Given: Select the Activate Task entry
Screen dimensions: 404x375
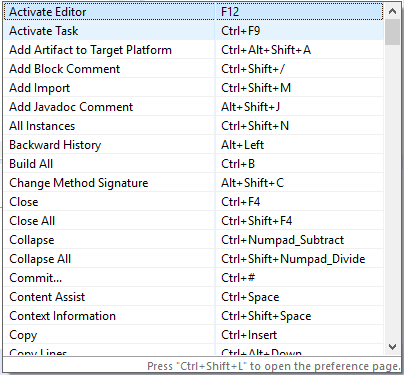Looking at the screenshot, I should (x=193, y=31).
